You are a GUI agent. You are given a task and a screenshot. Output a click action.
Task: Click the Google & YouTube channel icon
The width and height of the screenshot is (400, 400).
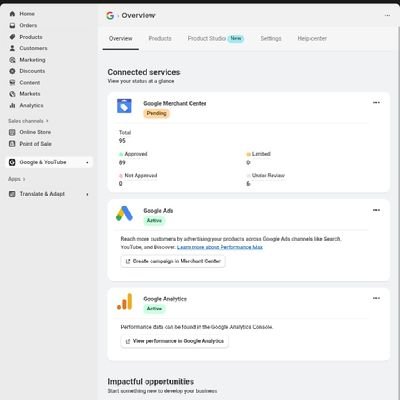coord(12,162)
